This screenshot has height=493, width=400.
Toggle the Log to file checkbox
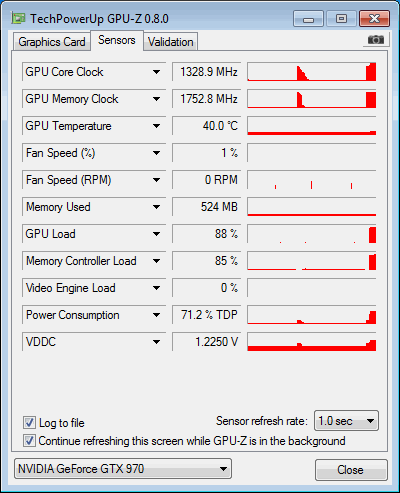pos(29,423)
